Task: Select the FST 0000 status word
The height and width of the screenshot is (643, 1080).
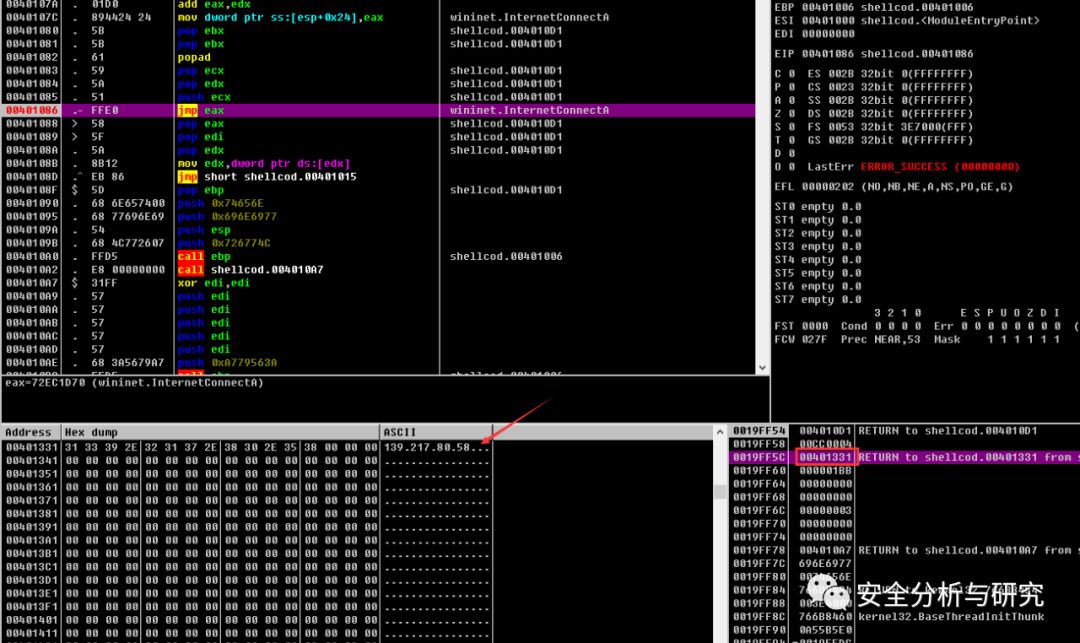Action: point(801,326)
